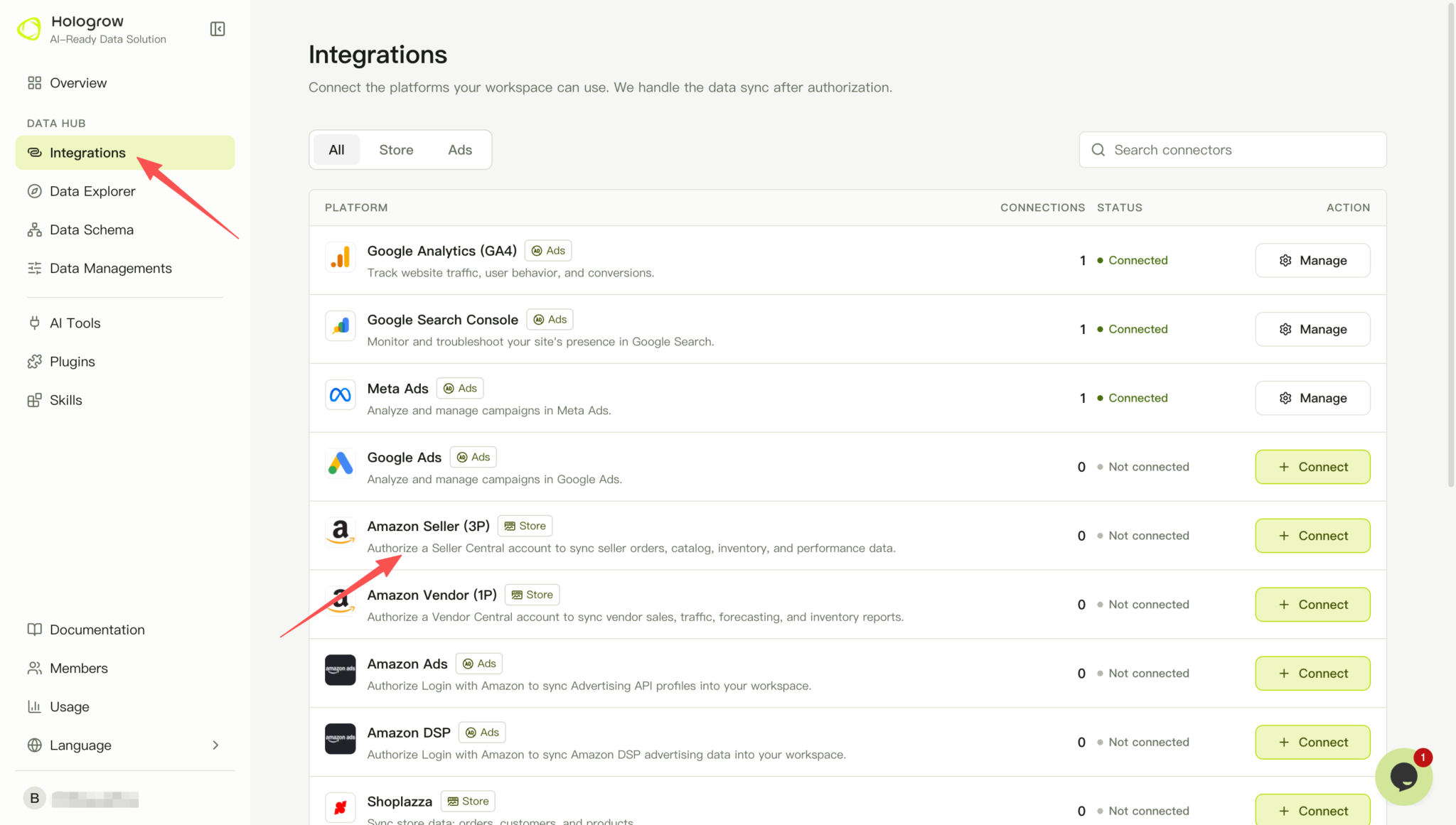Switch to the Ads filter tab

click(460, 150)
